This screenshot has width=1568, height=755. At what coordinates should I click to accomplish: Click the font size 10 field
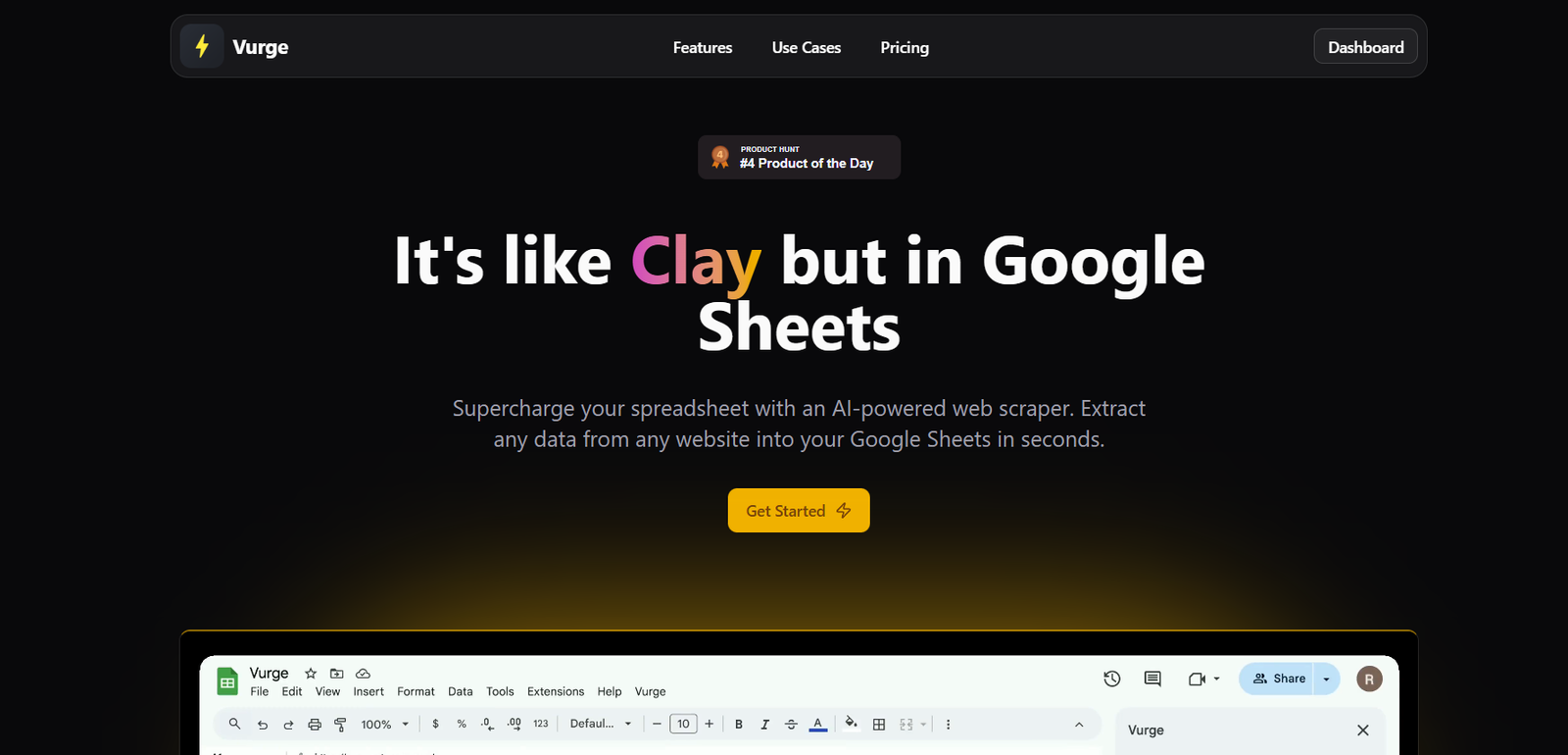pyautogui.click(x=683, y=725)
